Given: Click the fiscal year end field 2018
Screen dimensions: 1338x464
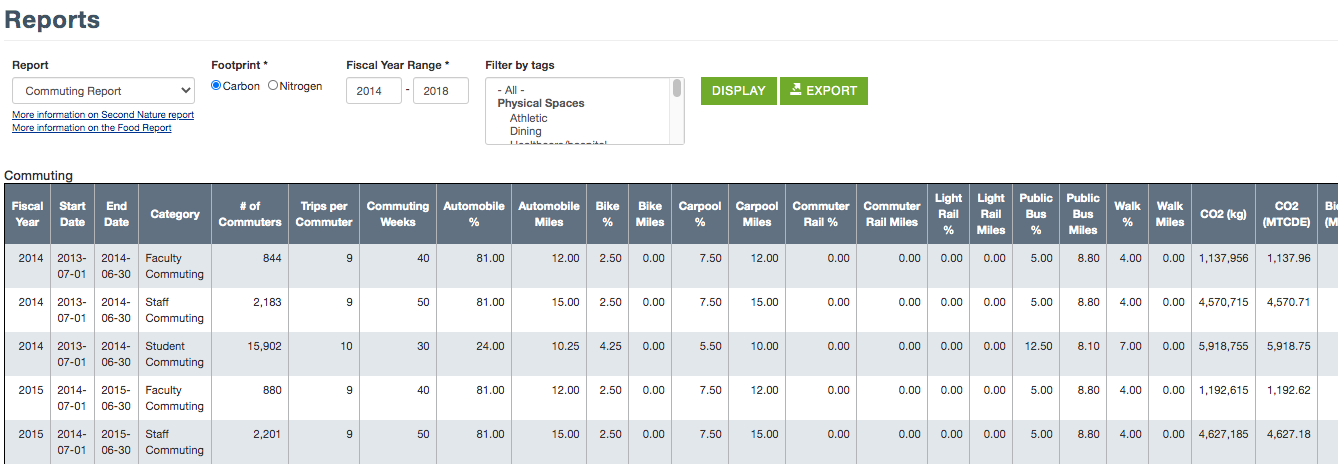Looking at the screenshot, I should (x=440, y=91).
